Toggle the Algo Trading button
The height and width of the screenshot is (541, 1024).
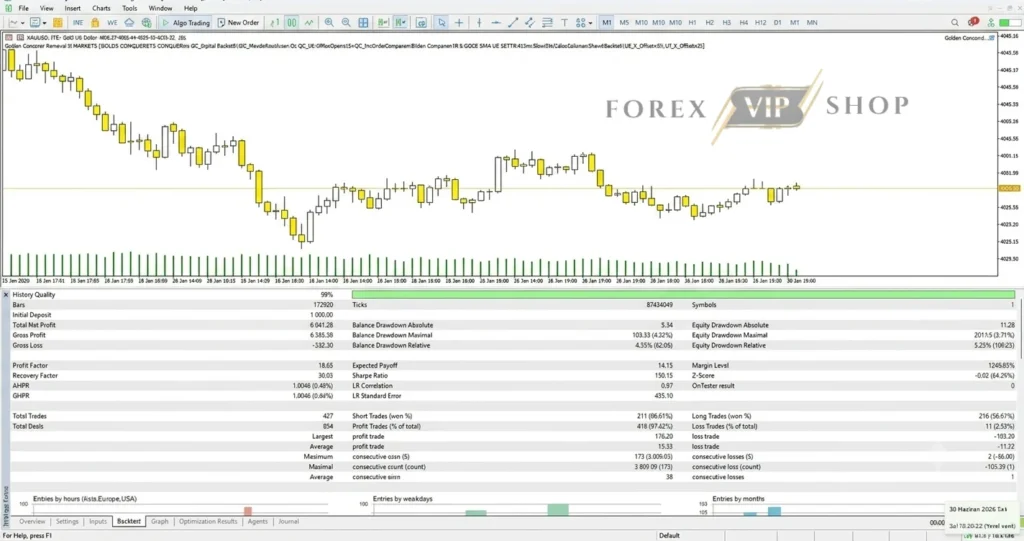click(x=186, y=23)
